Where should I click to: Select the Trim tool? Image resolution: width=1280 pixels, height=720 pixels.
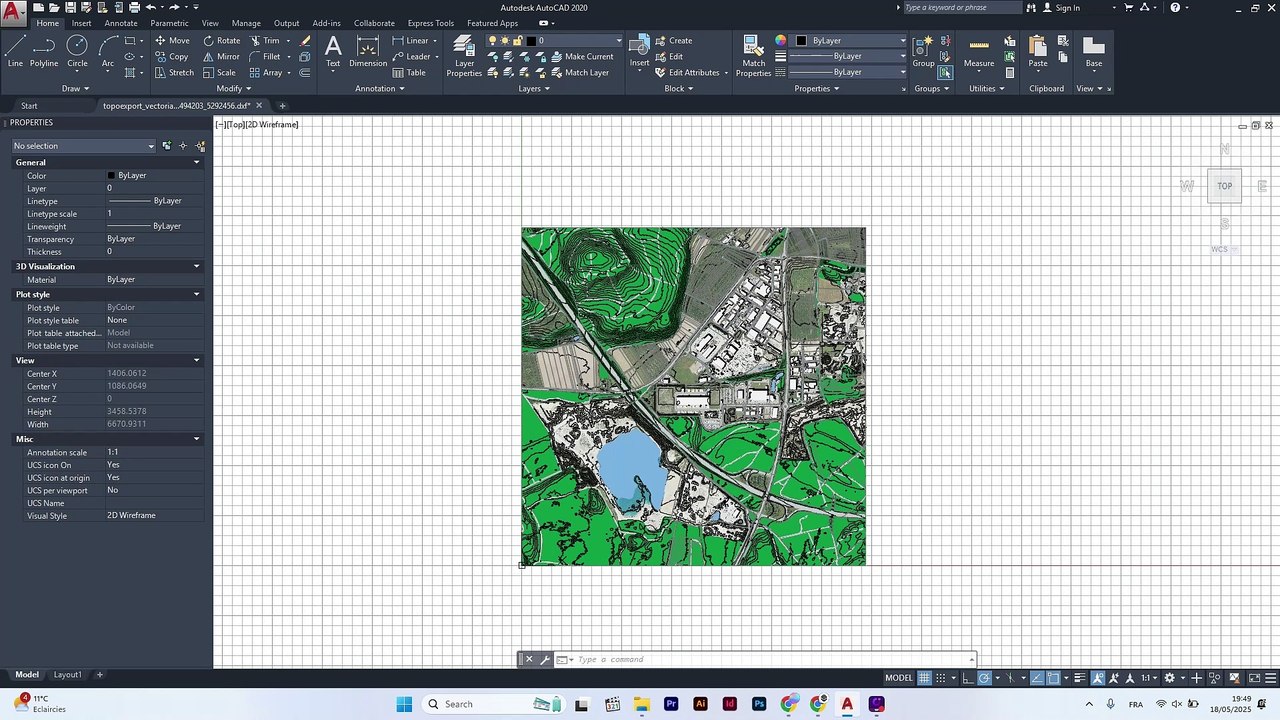(265, 41)
